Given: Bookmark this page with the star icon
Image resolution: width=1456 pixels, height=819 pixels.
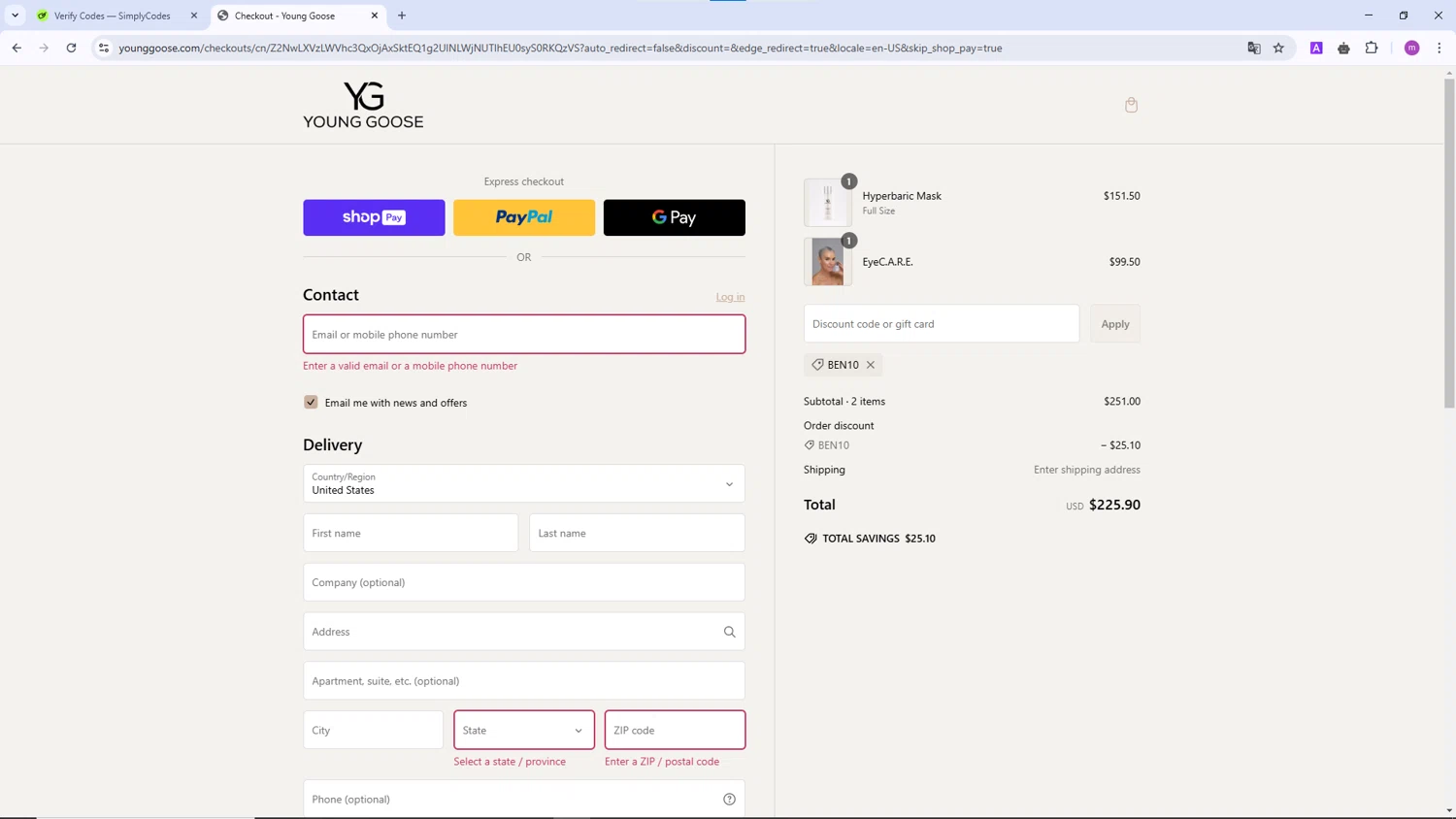Looking at the screenshot, I should pos(1278,48).
